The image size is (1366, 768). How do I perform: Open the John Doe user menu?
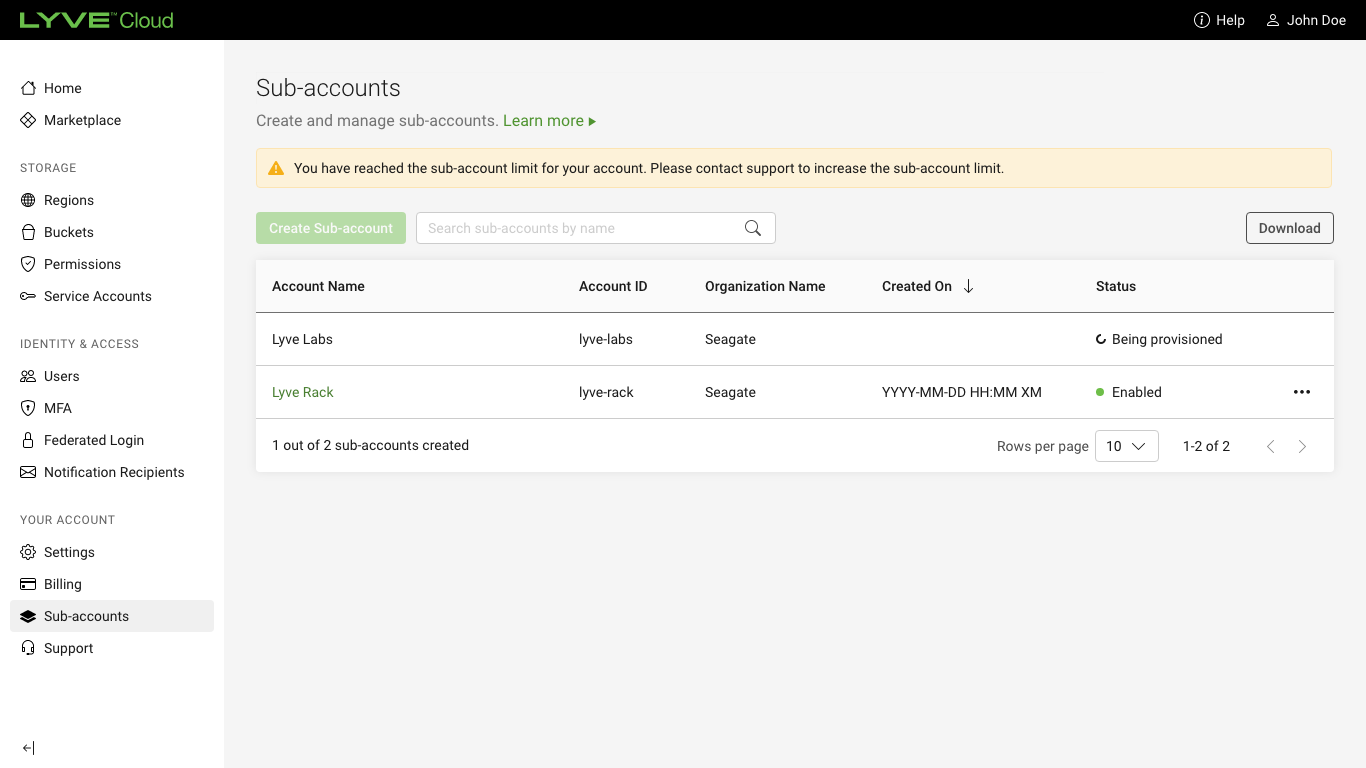point(1306,20)
